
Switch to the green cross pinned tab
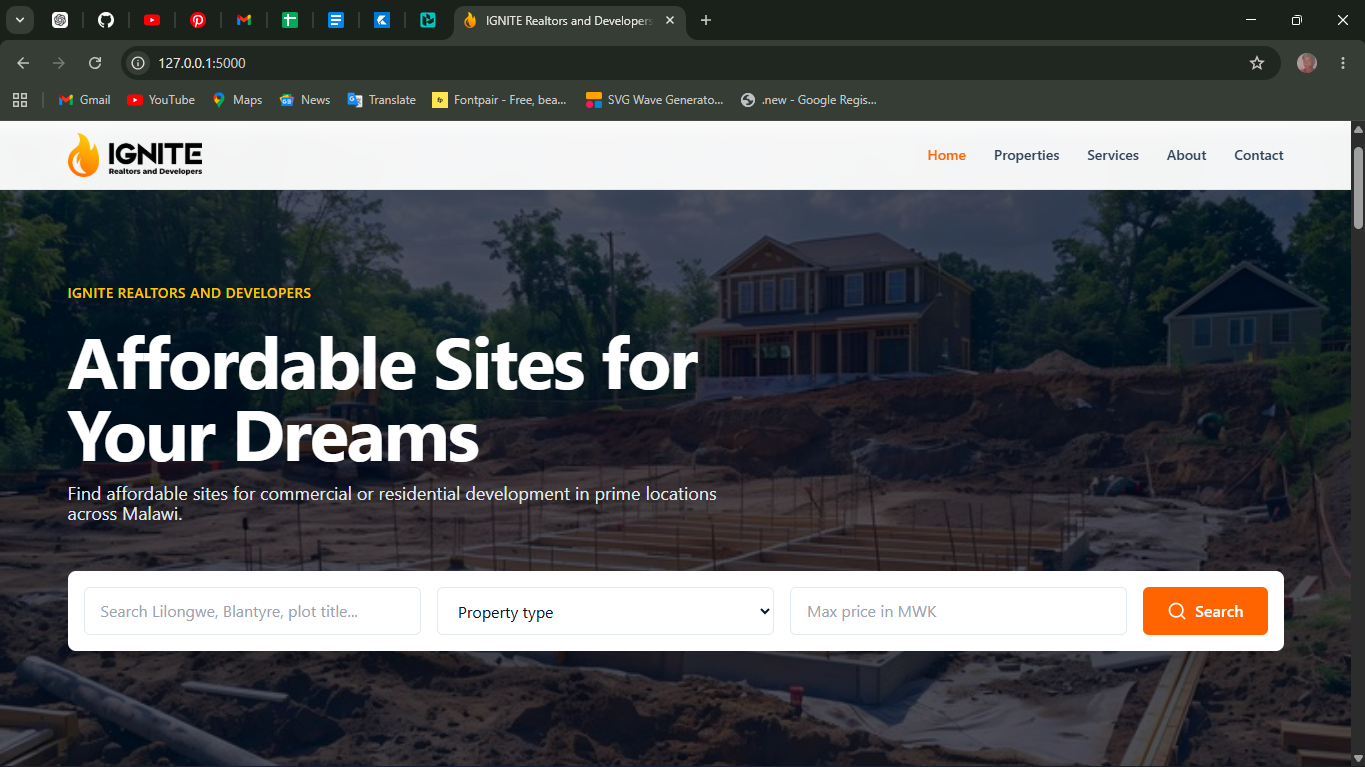(x=290, y=20)
